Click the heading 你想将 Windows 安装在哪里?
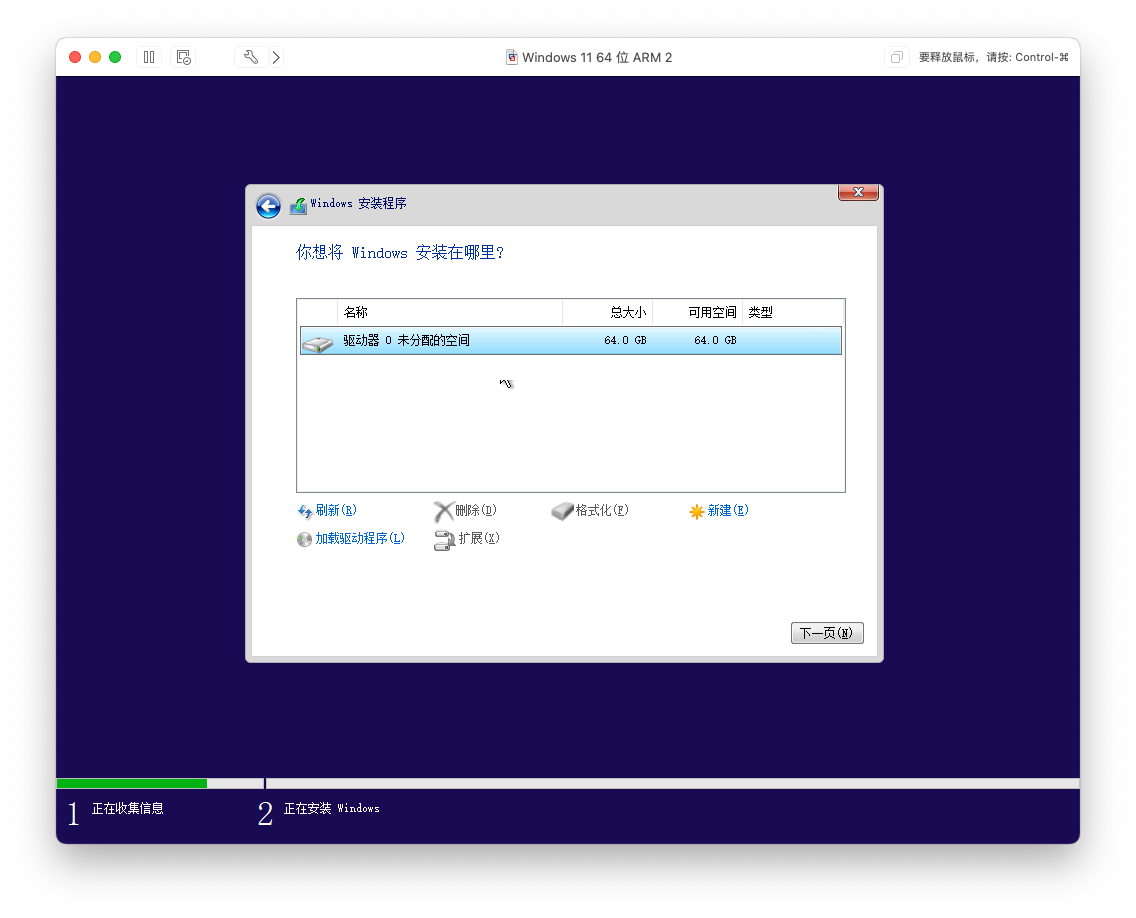Viewport: 1136px width, 918px height. coord(400,252)
